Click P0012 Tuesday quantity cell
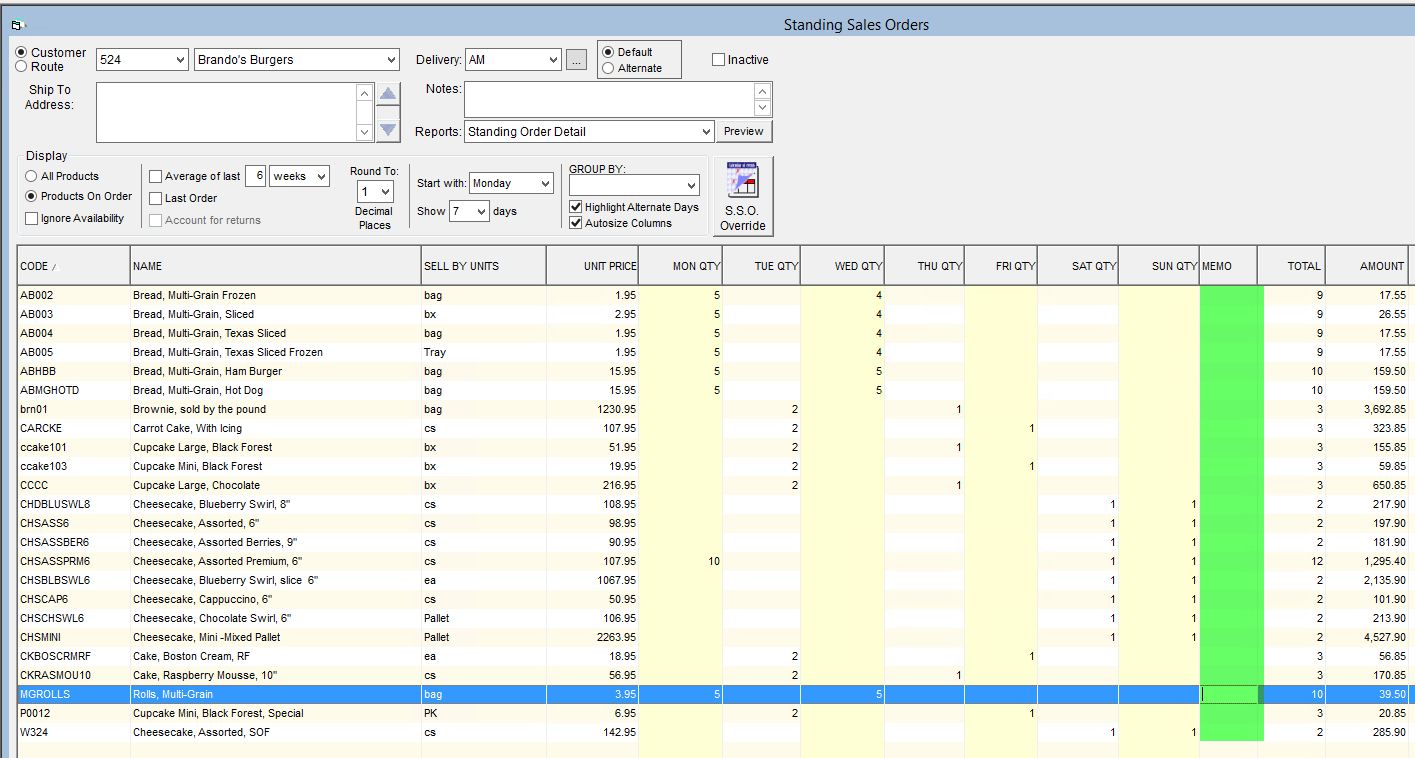This screenshot has height=758, width=1415. (761, 713)
